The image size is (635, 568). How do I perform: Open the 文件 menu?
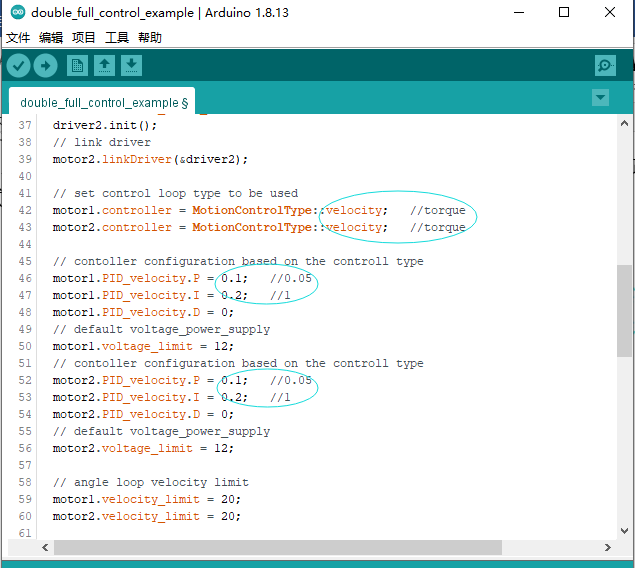point(18,38)
